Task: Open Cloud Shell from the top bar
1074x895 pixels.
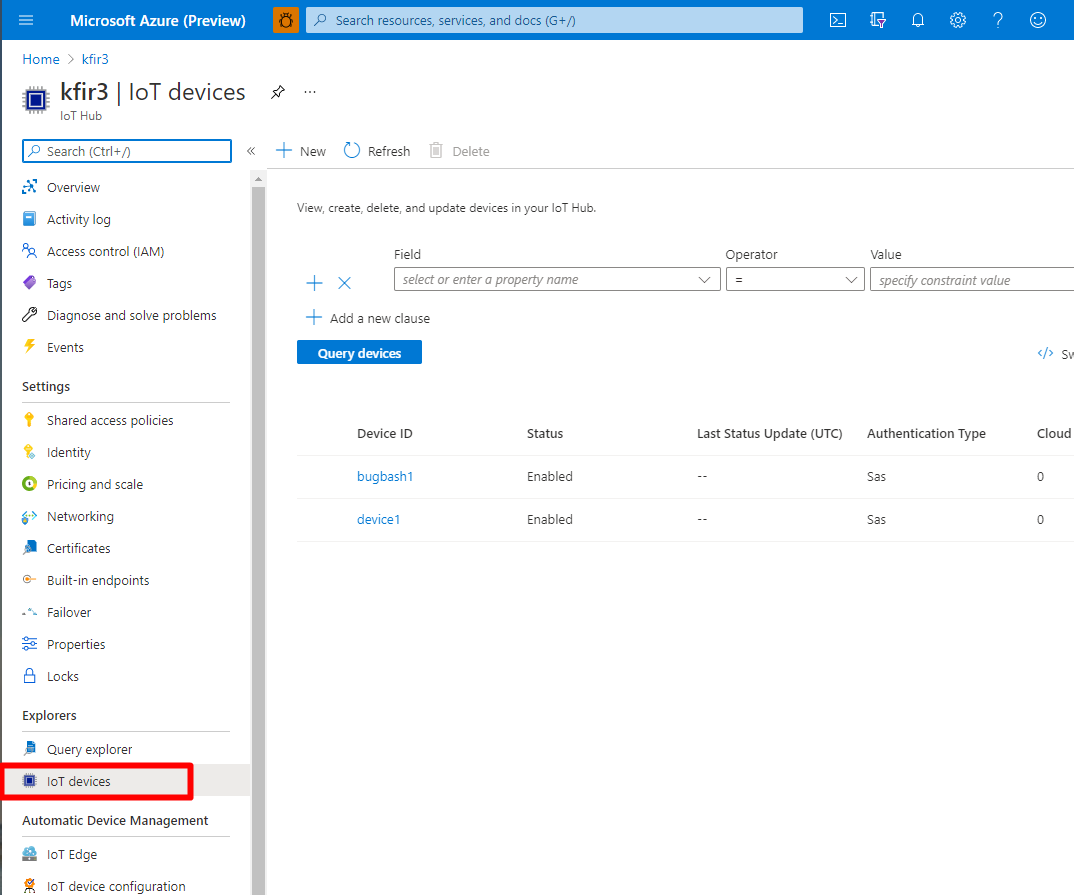Action: pyautogui.click(x=838, y=20)
